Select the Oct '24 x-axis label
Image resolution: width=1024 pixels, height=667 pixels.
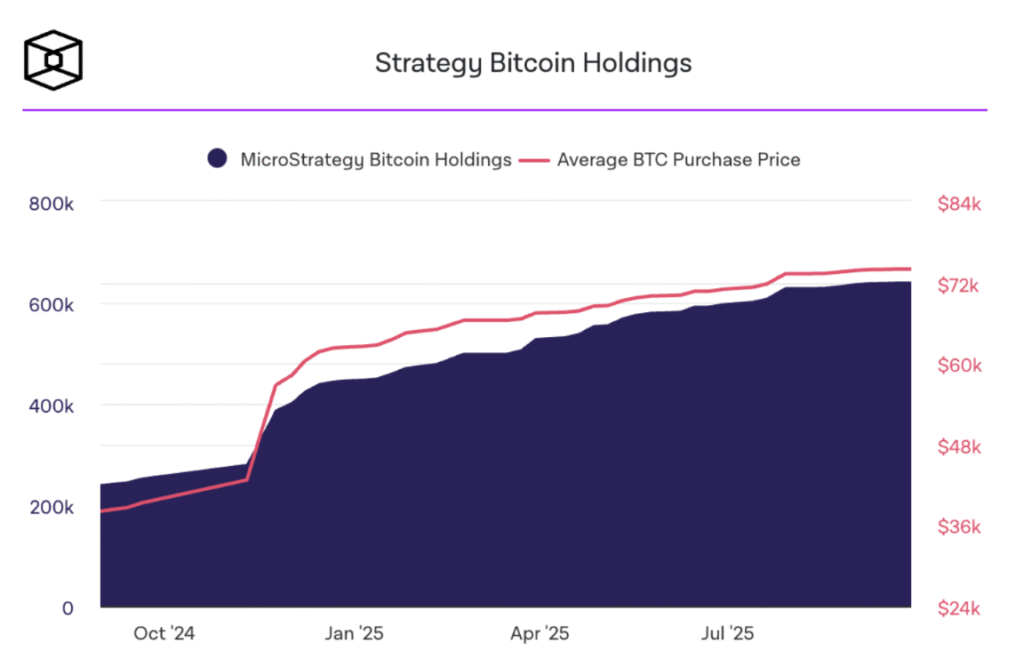tap(164, 633)
